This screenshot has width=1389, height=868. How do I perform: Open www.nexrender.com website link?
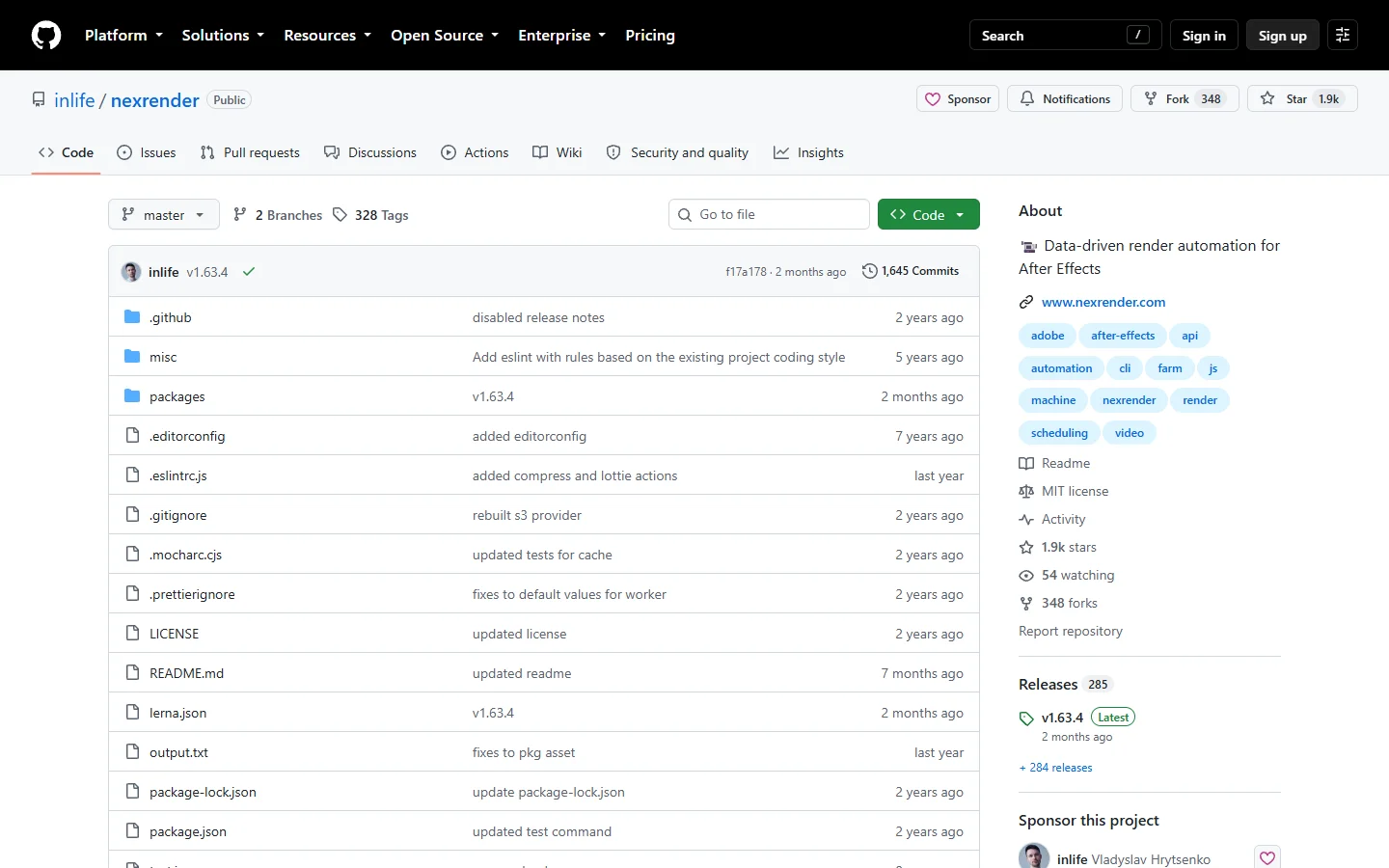(x=1103, y=303)
